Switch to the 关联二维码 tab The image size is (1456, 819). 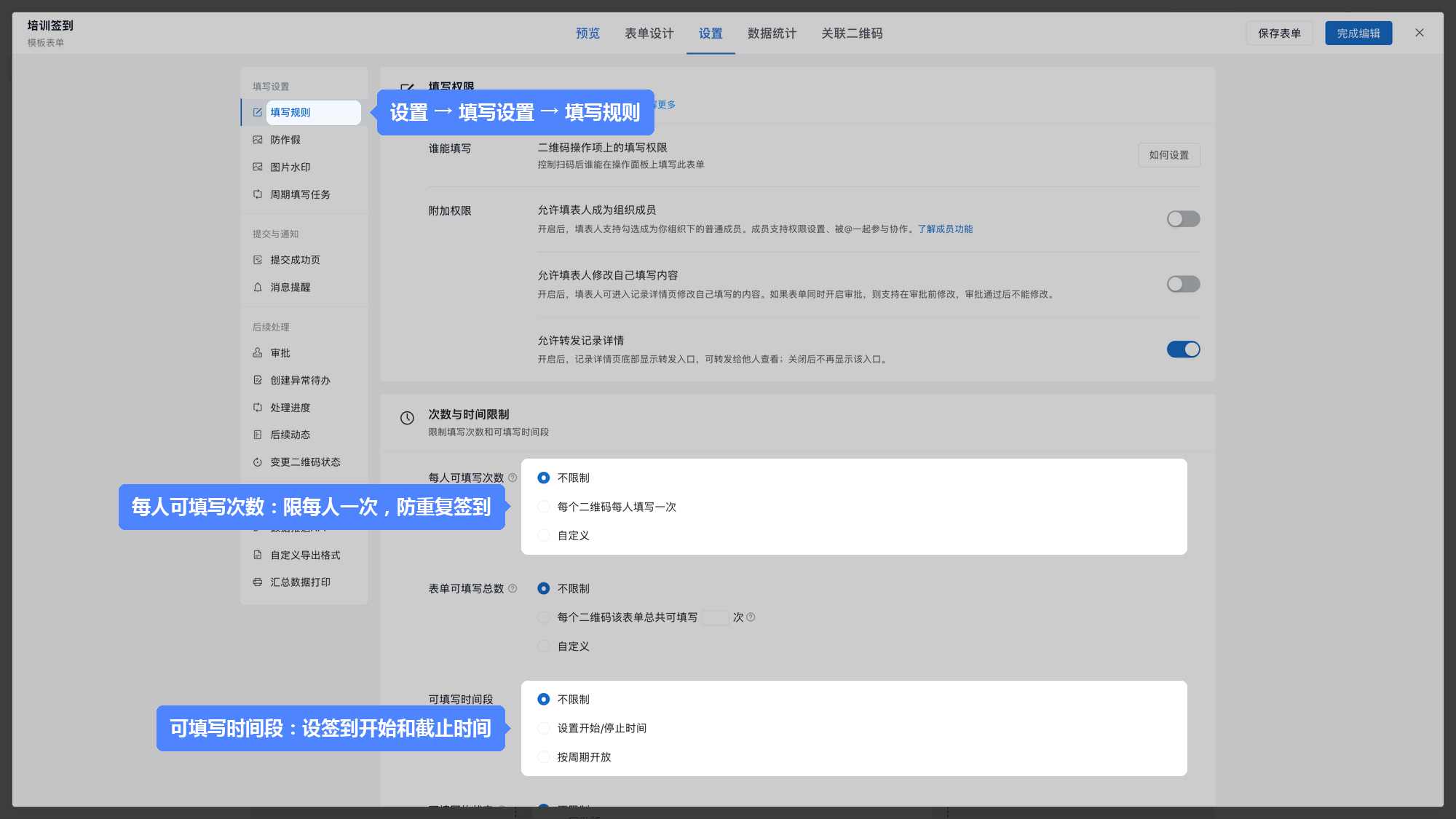tap(852, 33)
